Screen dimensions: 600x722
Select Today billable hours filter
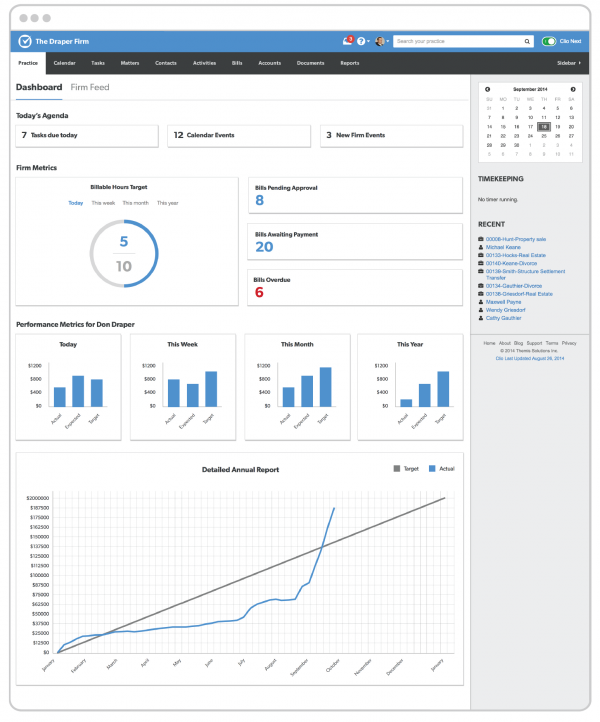[x=76, y=203]
